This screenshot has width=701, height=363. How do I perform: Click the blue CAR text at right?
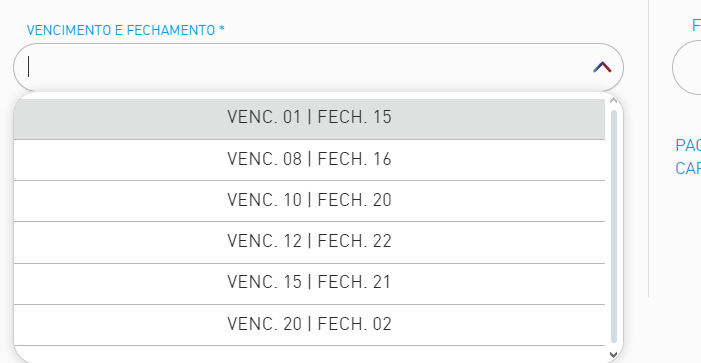[688, 169]
